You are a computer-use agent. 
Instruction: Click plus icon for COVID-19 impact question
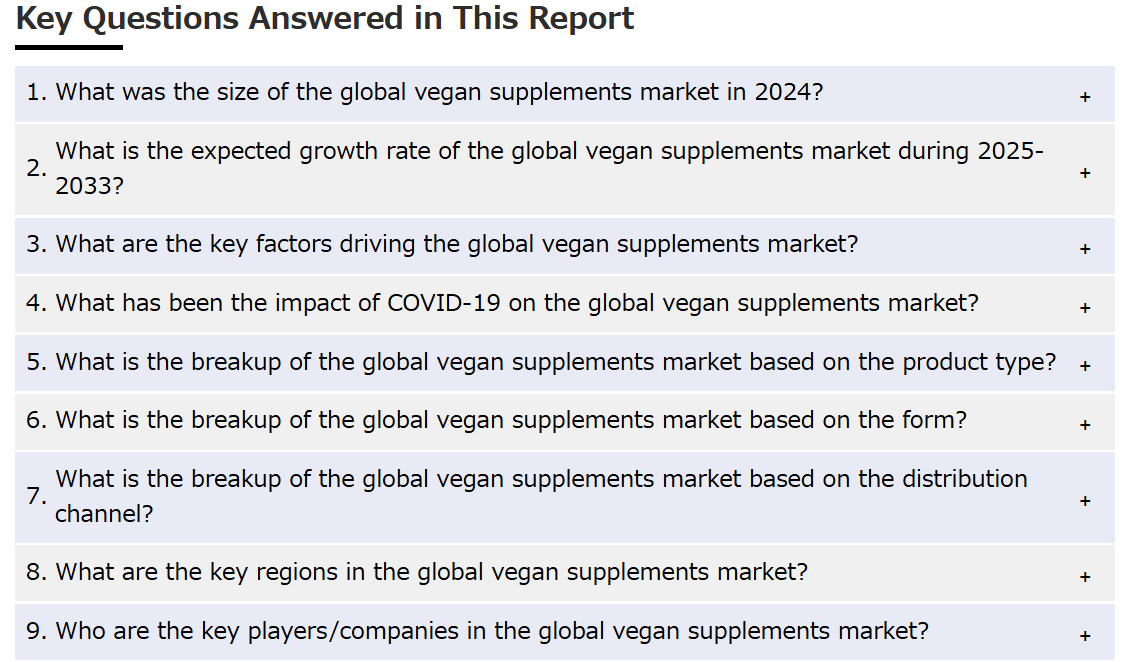pyautogui.click(x=1085, y=308)
